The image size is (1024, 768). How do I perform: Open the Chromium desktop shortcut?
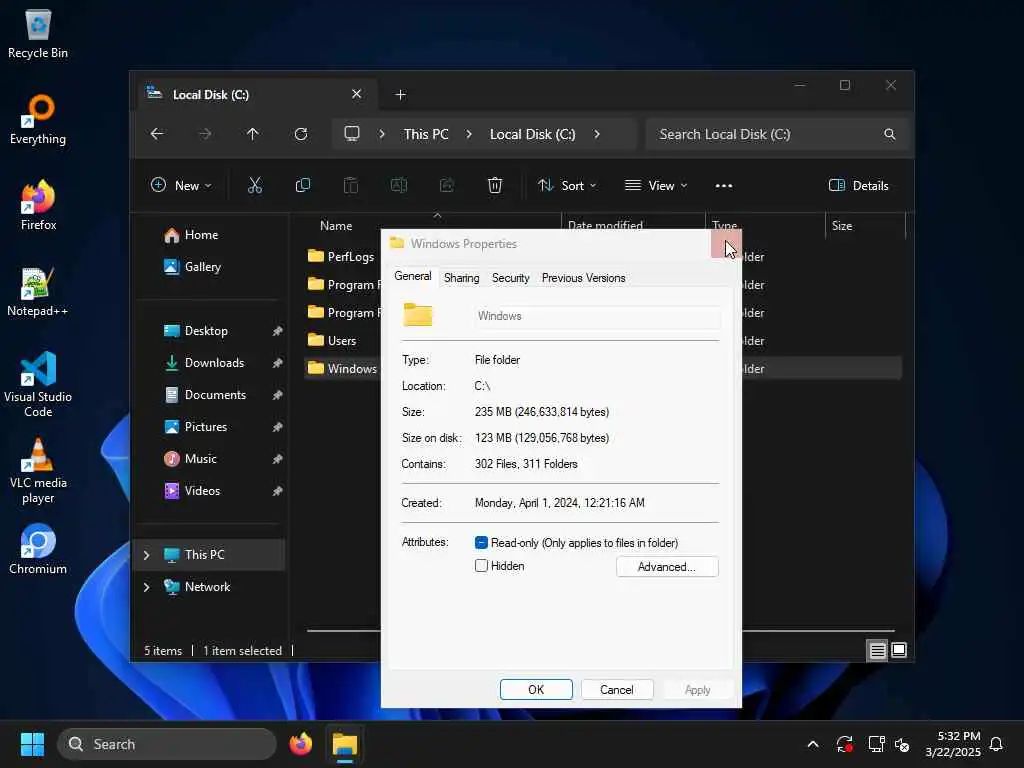click(x=38, y=549)
